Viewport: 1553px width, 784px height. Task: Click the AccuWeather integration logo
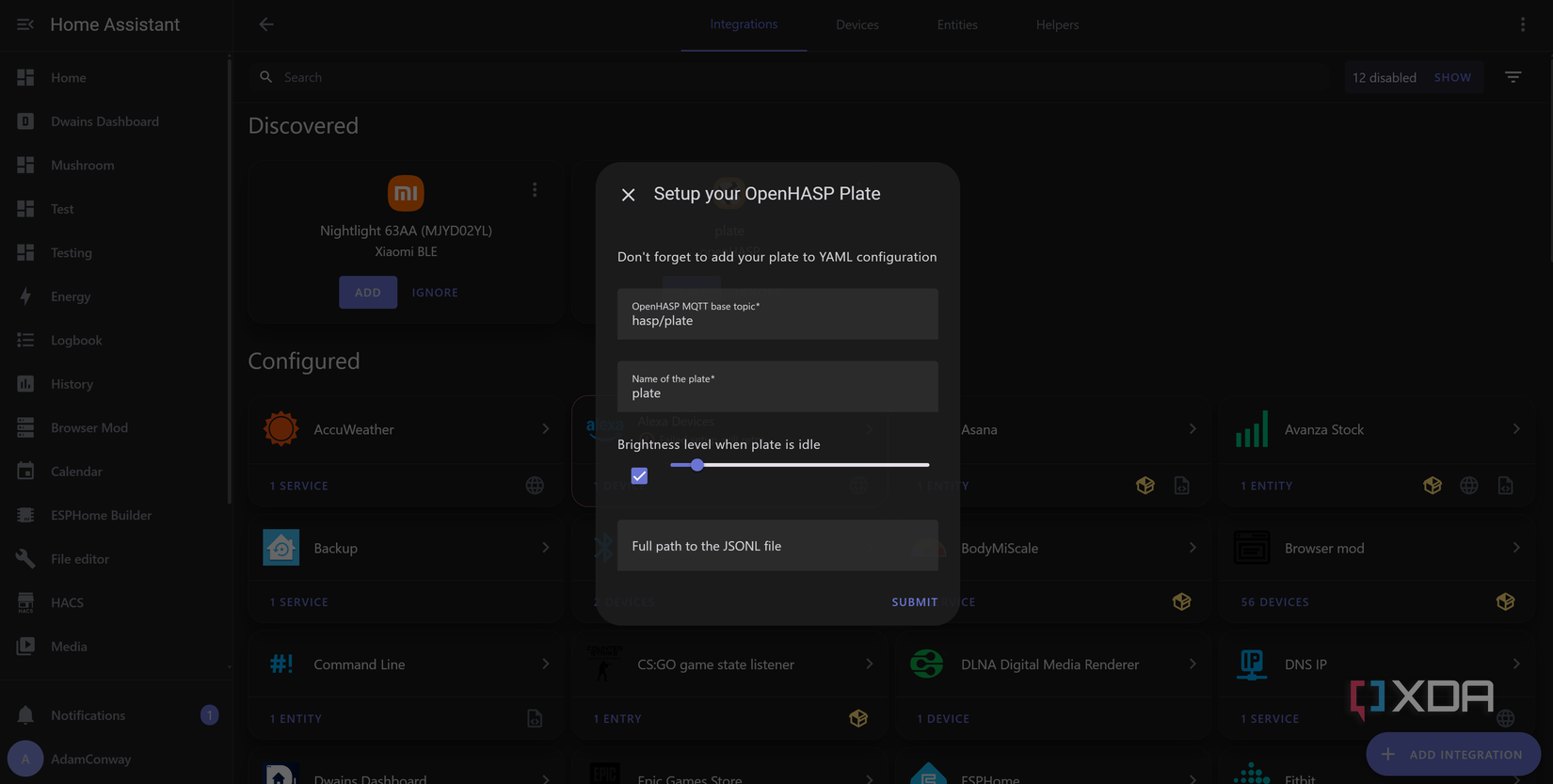point(280,429)
